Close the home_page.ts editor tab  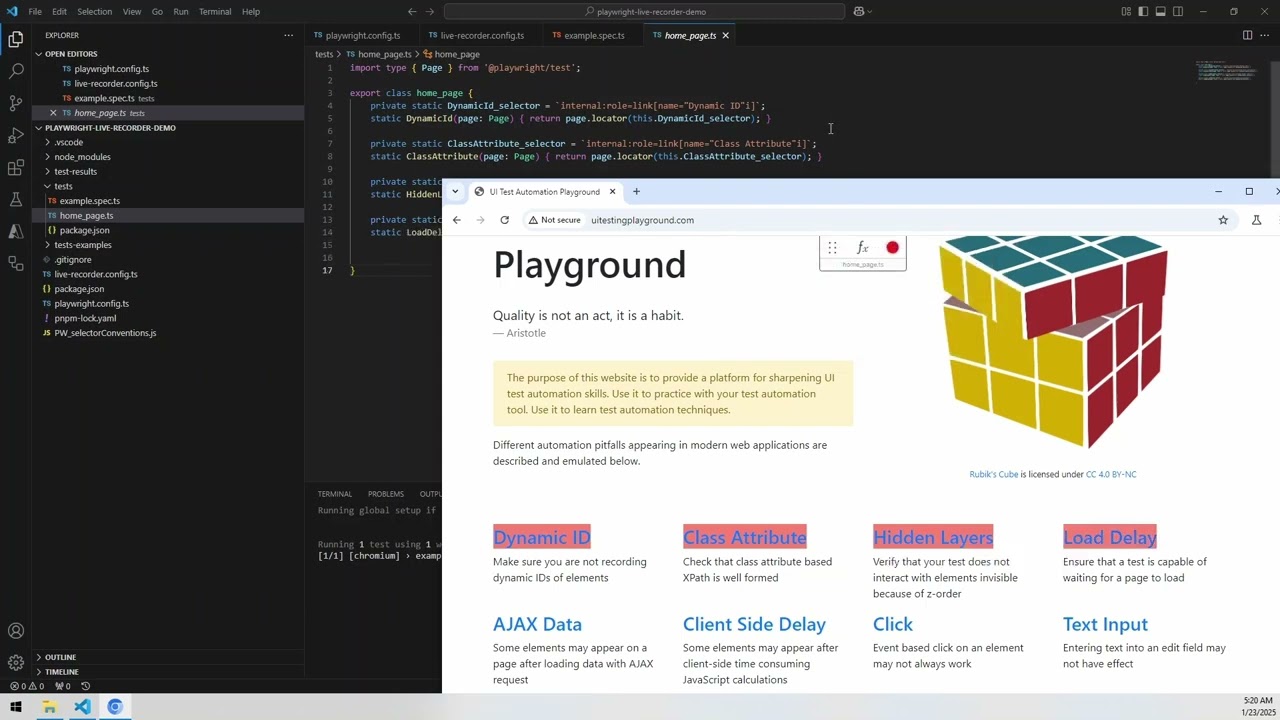click(725, 35)
